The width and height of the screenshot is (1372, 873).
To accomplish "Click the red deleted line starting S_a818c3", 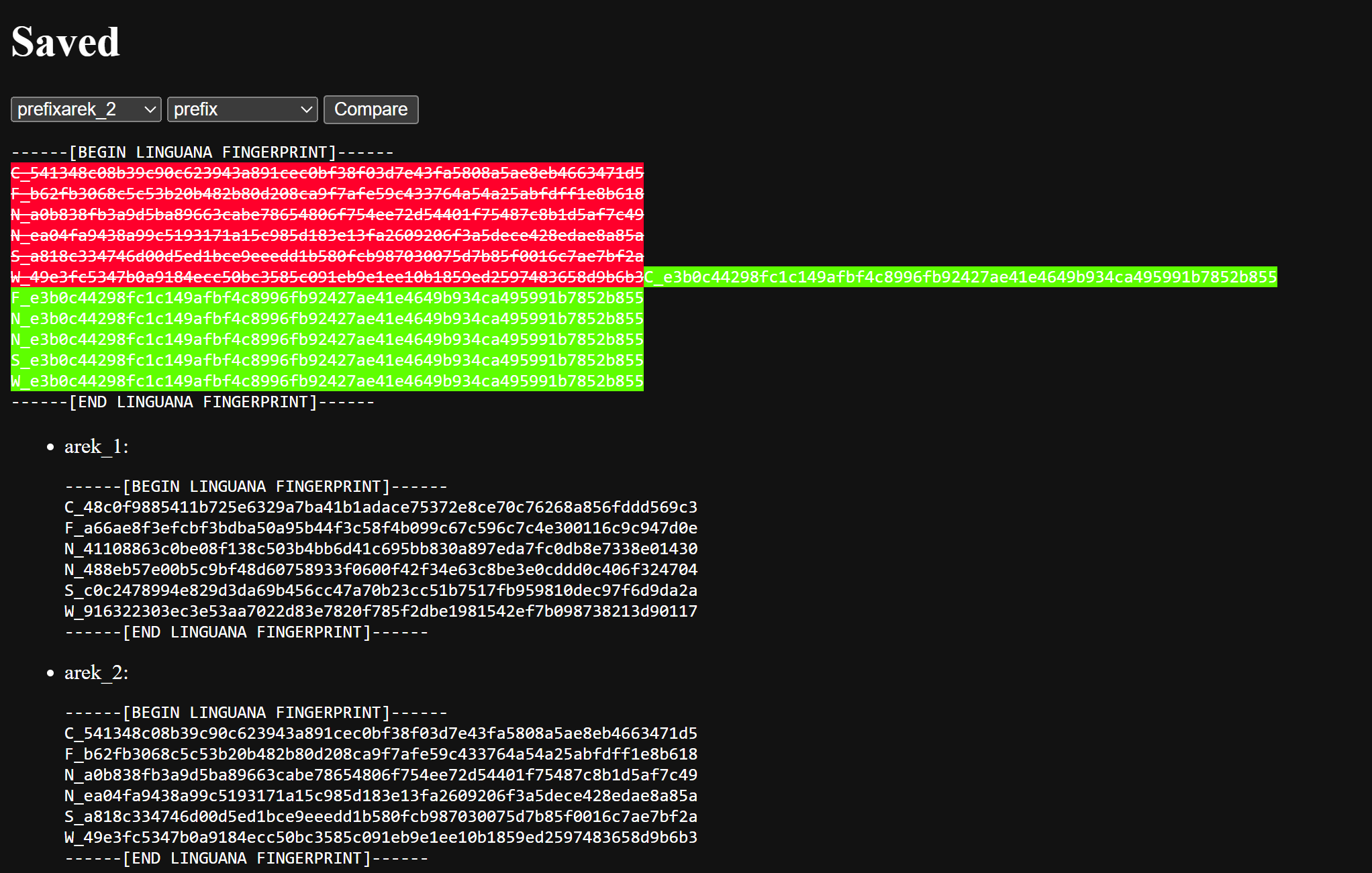I will tap(327, 256).
